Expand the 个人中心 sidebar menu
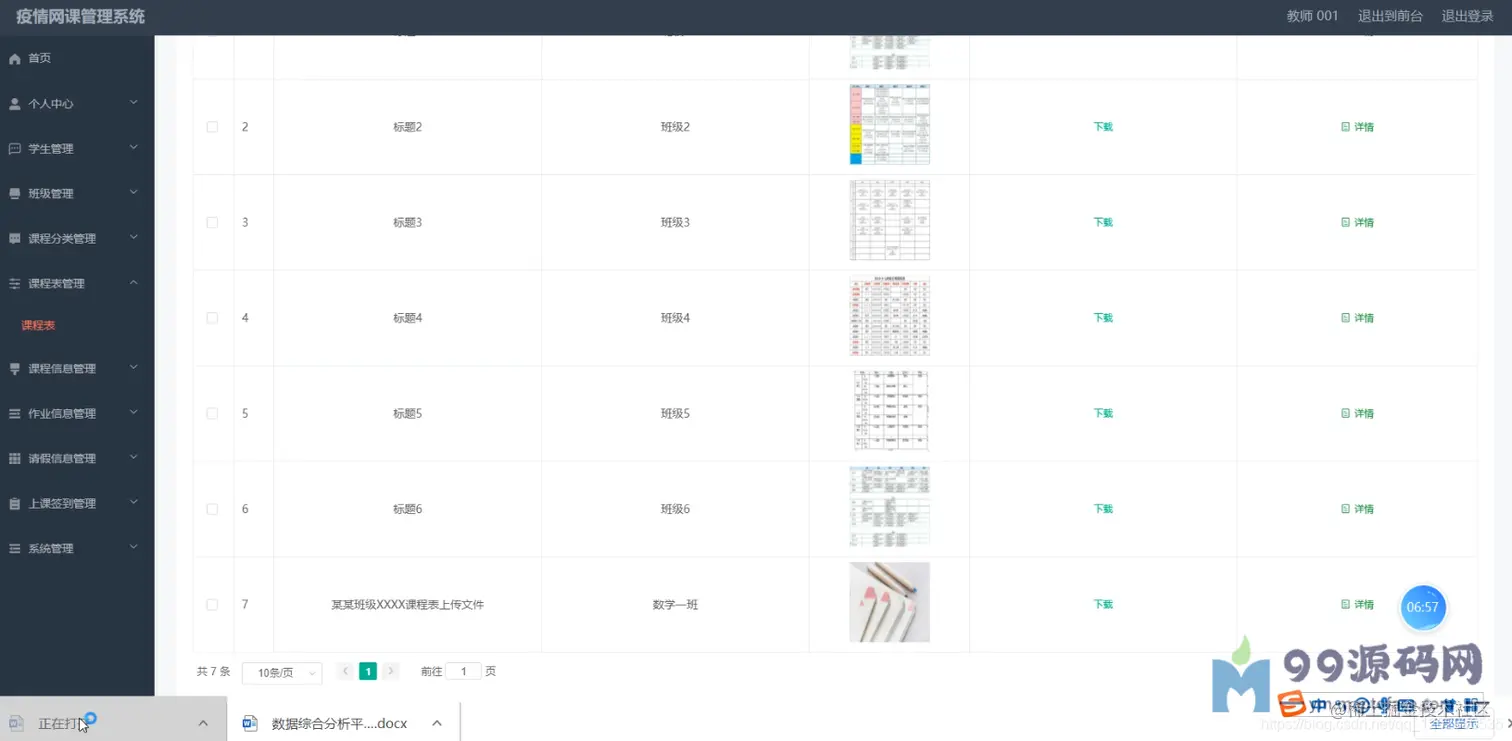 pos(134,103)
